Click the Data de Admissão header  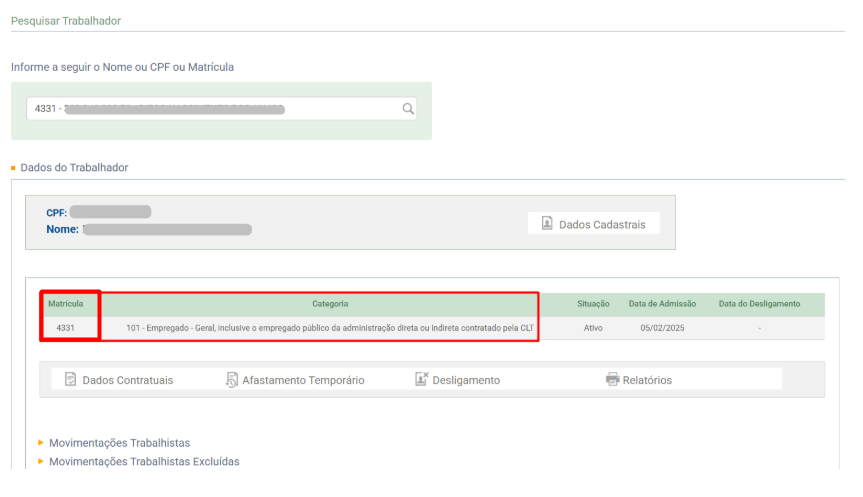point(662,304)
